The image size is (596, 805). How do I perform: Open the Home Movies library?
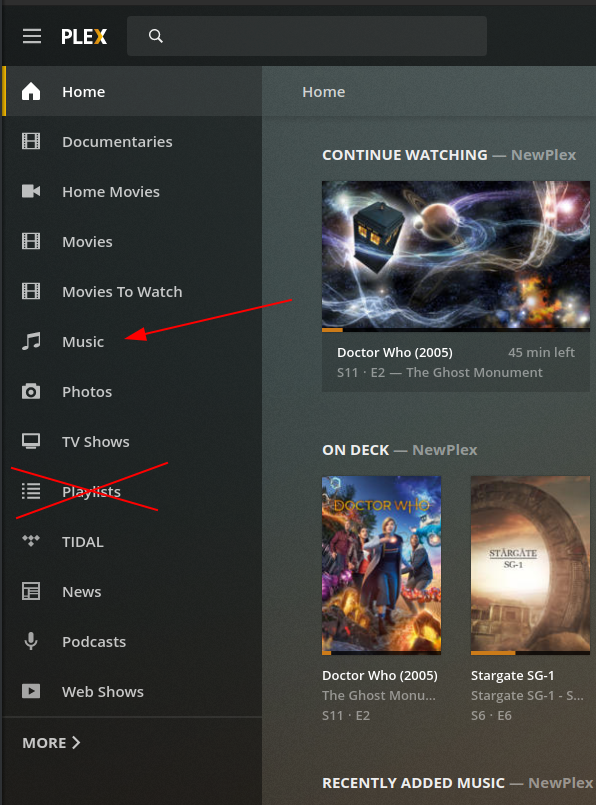point(132,191)
